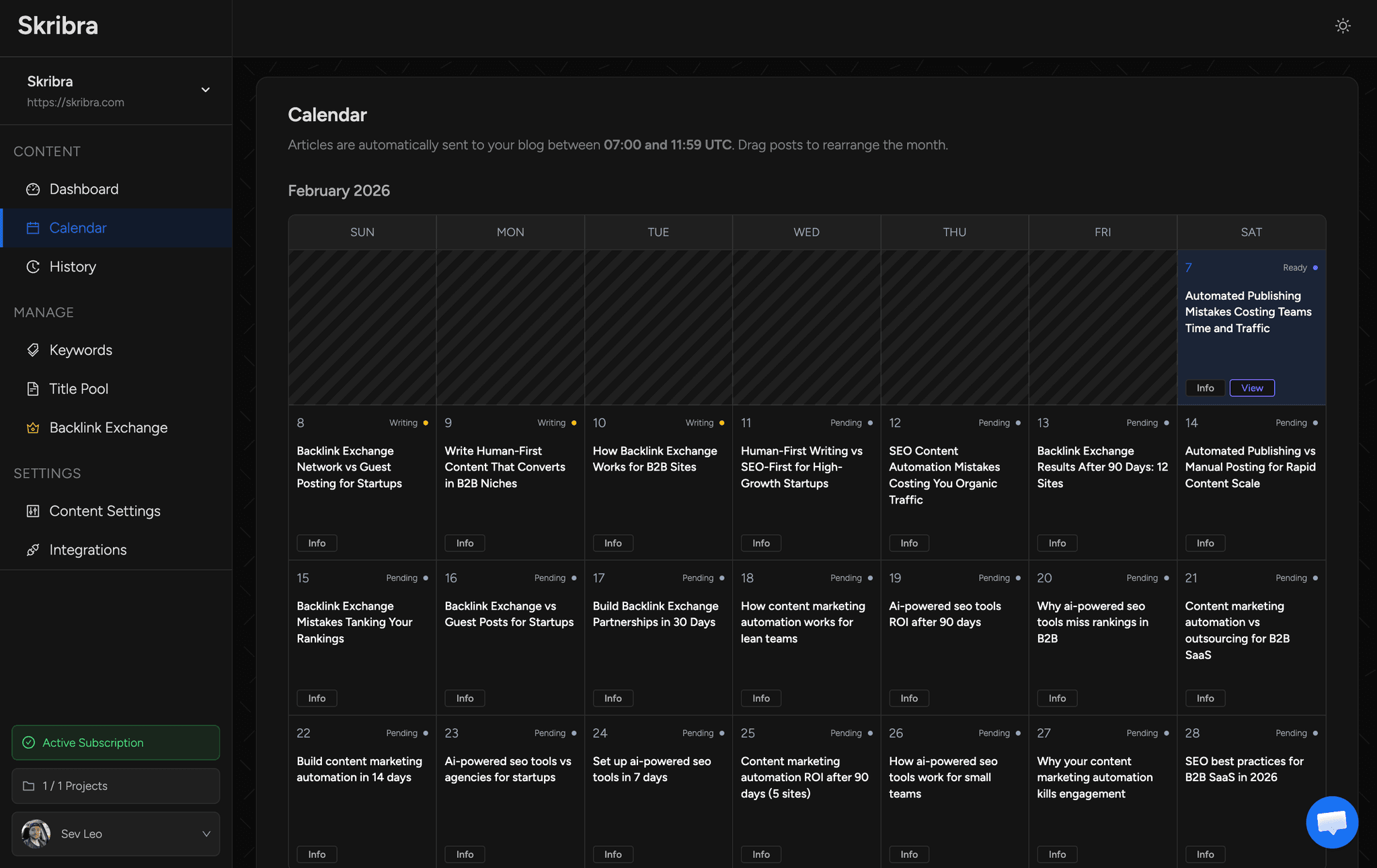Open the Backlink Exchange section
The height and width of the screenshot is (868, 1377).
pos(108,428)
